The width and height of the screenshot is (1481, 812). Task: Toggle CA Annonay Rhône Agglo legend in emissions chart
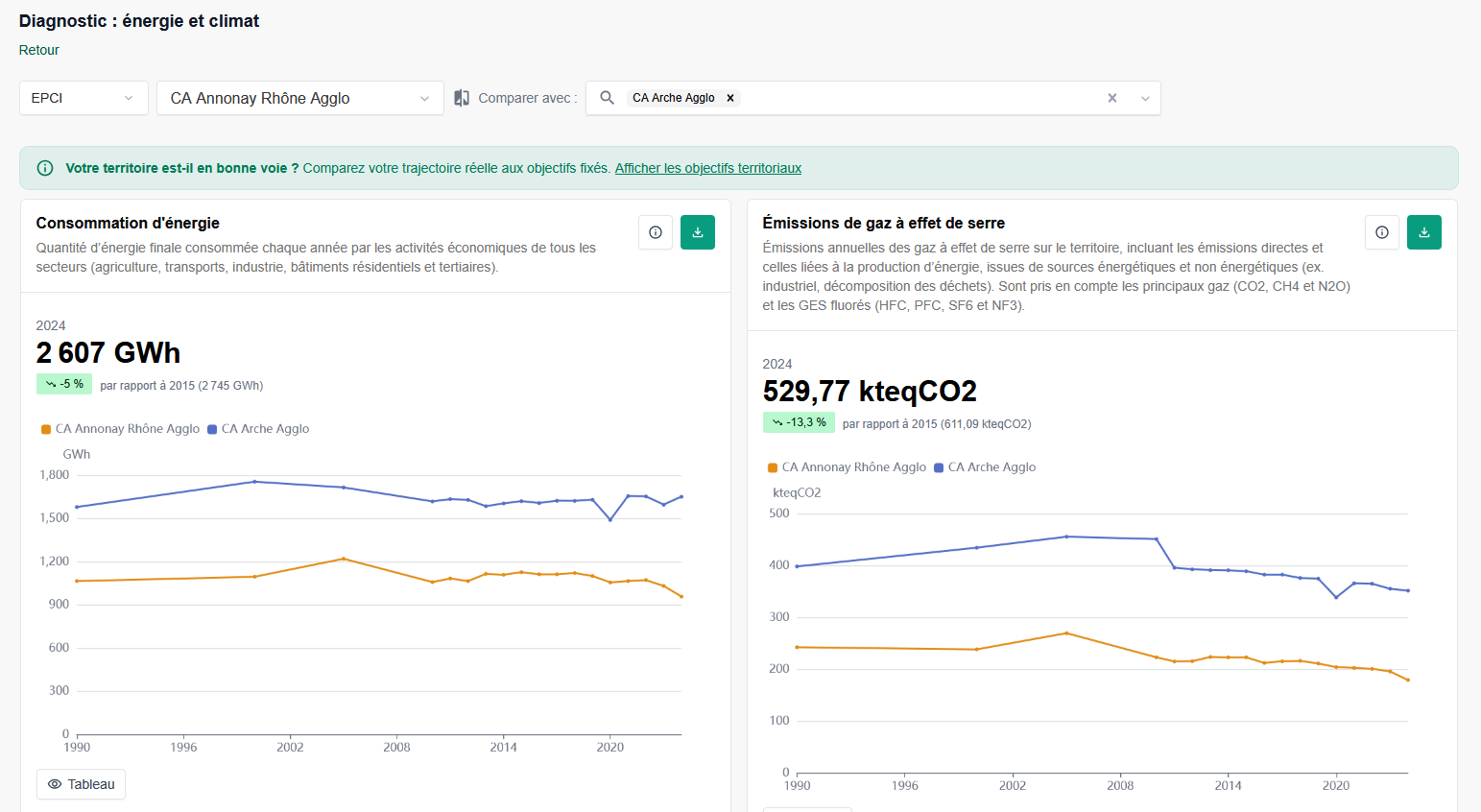[847, 467]
